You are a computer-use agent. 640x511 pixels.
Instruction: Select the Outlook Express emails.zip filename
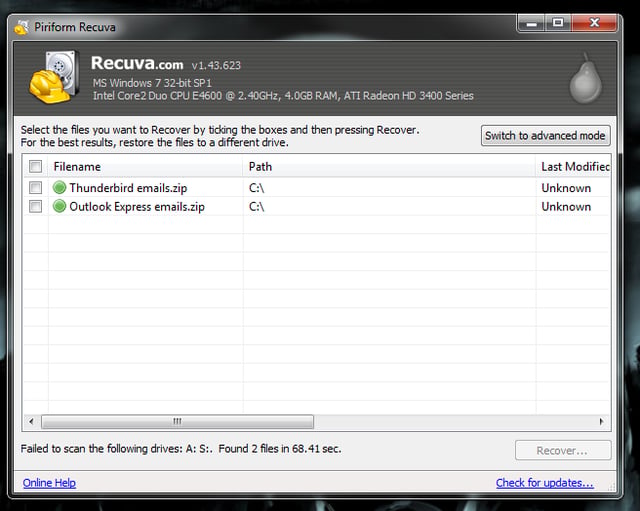(x=137, y=207)
